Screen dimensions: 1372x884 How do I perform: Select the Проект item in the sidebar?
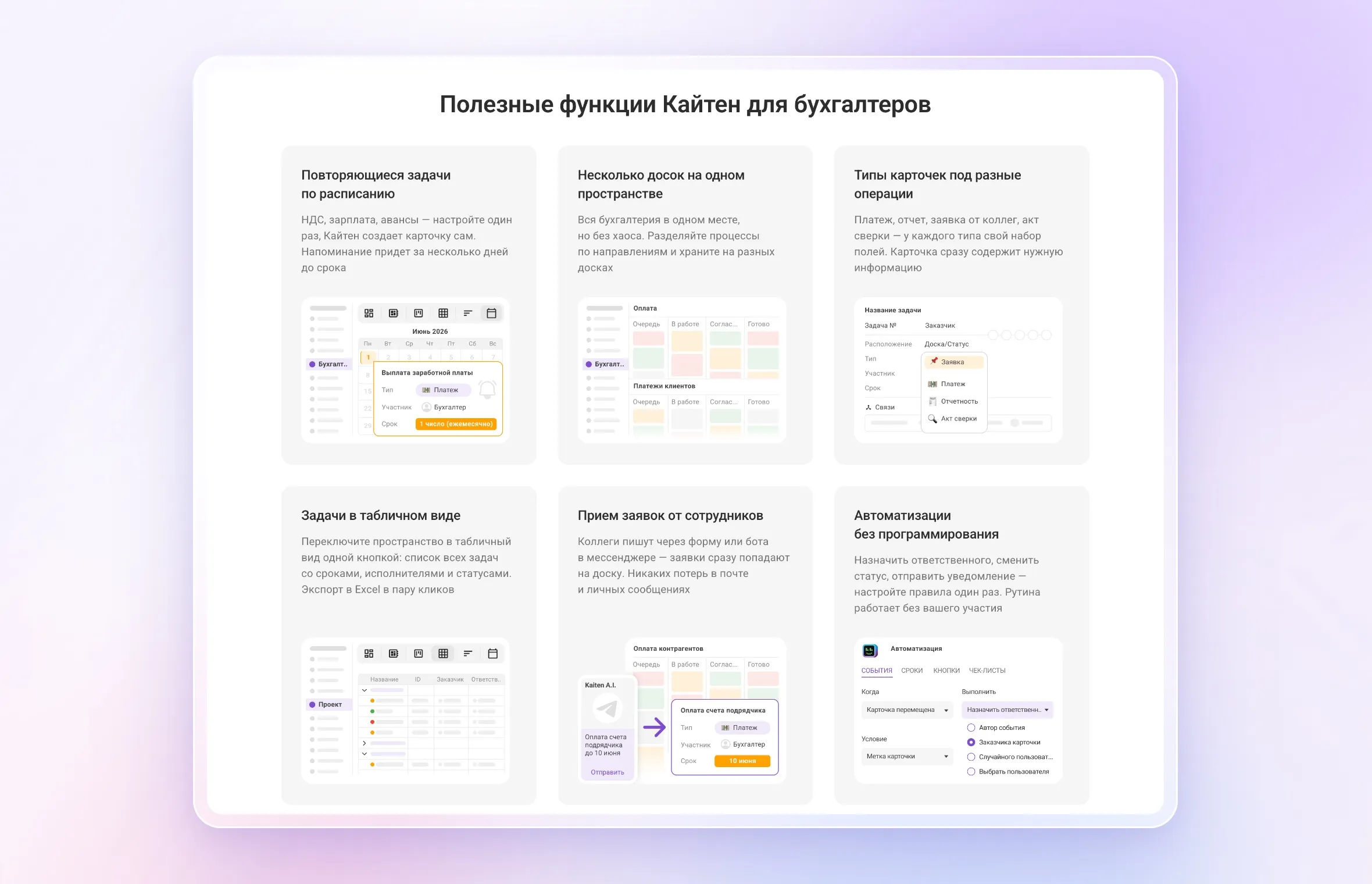[x=329, y=704]
